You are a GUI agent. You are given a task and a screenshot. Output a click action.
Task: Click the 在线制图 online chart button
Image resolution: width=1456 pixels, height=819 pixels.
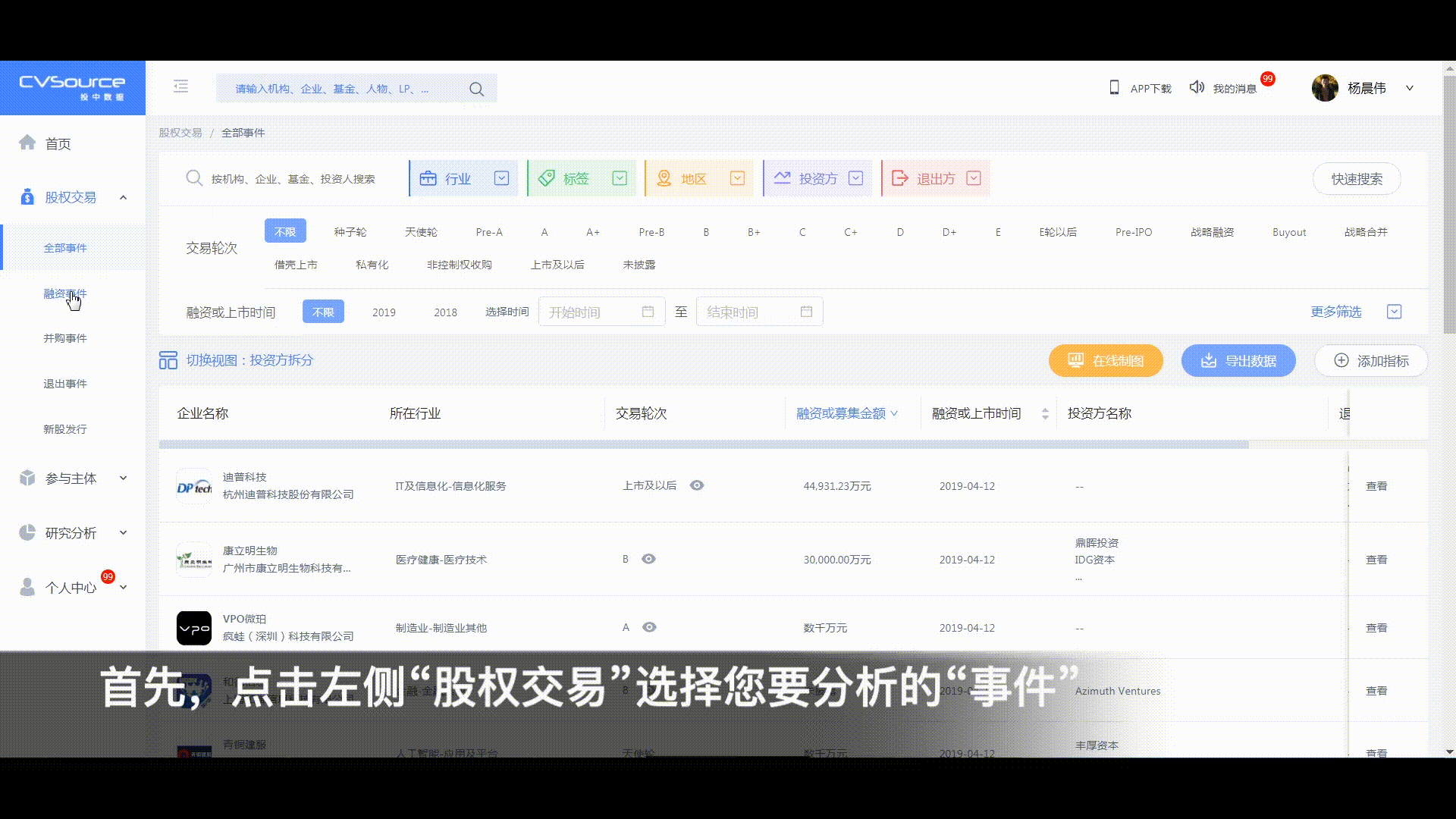(x=1106, y=361)
